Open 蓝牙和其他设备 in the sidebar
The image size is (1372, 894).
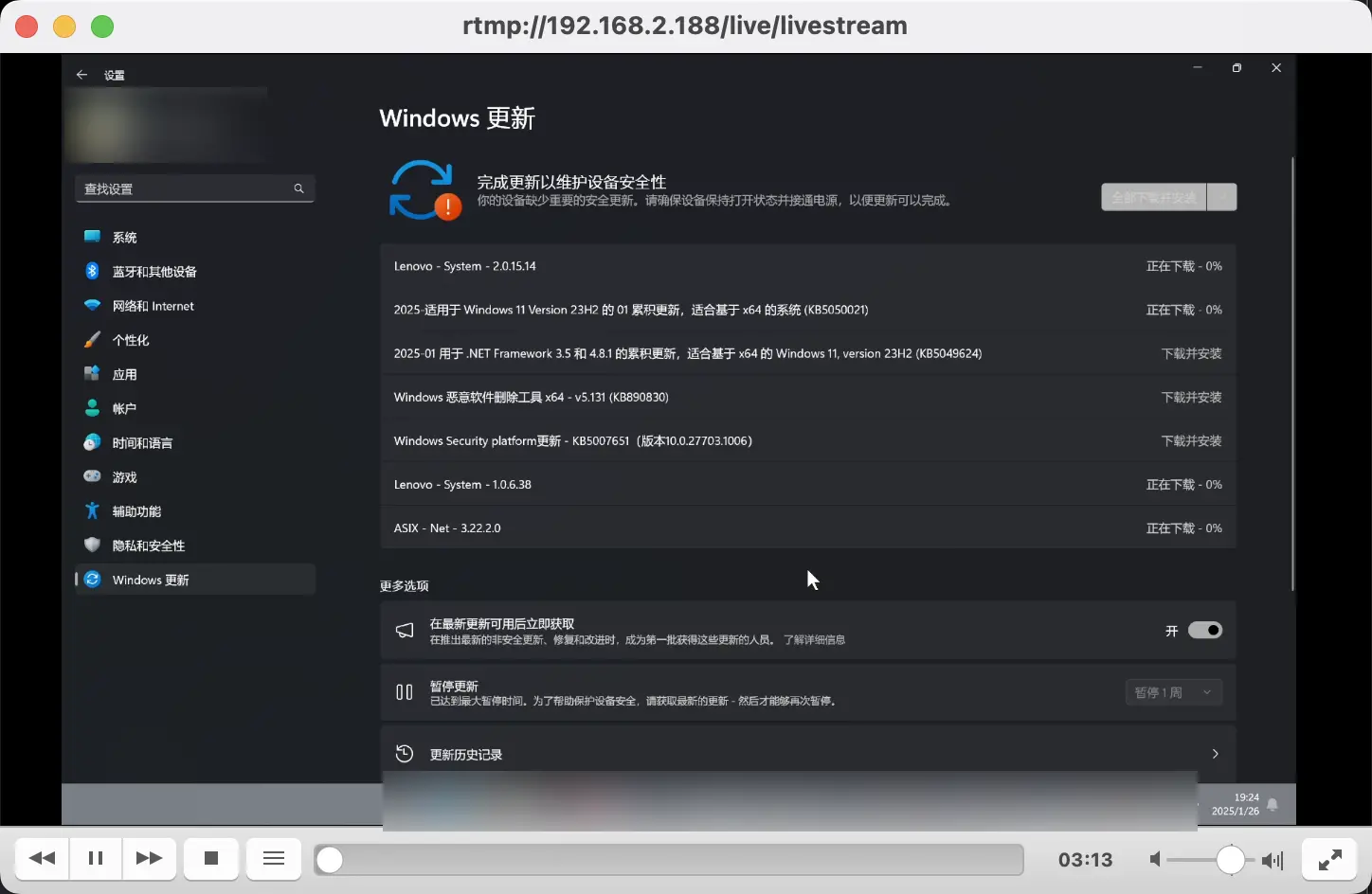click(x=194, y=272)
